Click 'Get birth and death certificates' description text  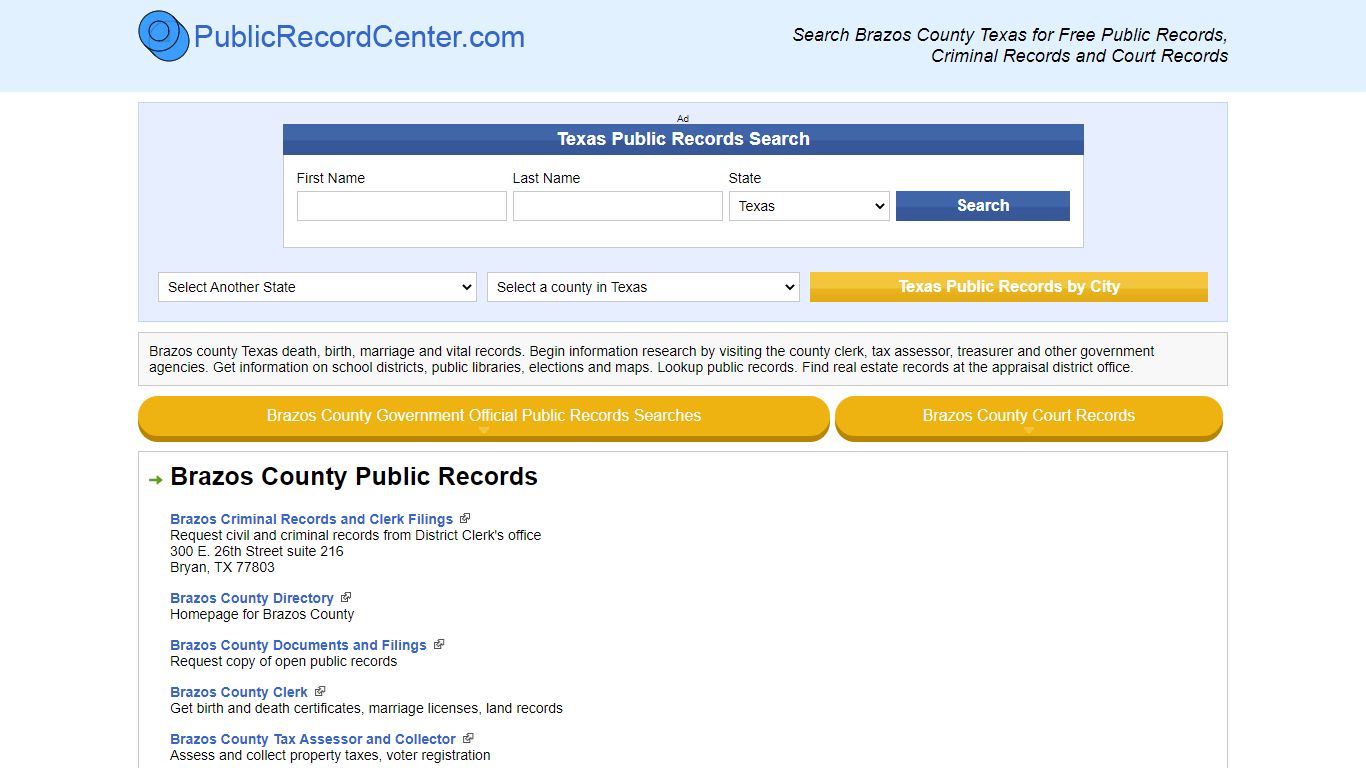[x=366, y=708]
